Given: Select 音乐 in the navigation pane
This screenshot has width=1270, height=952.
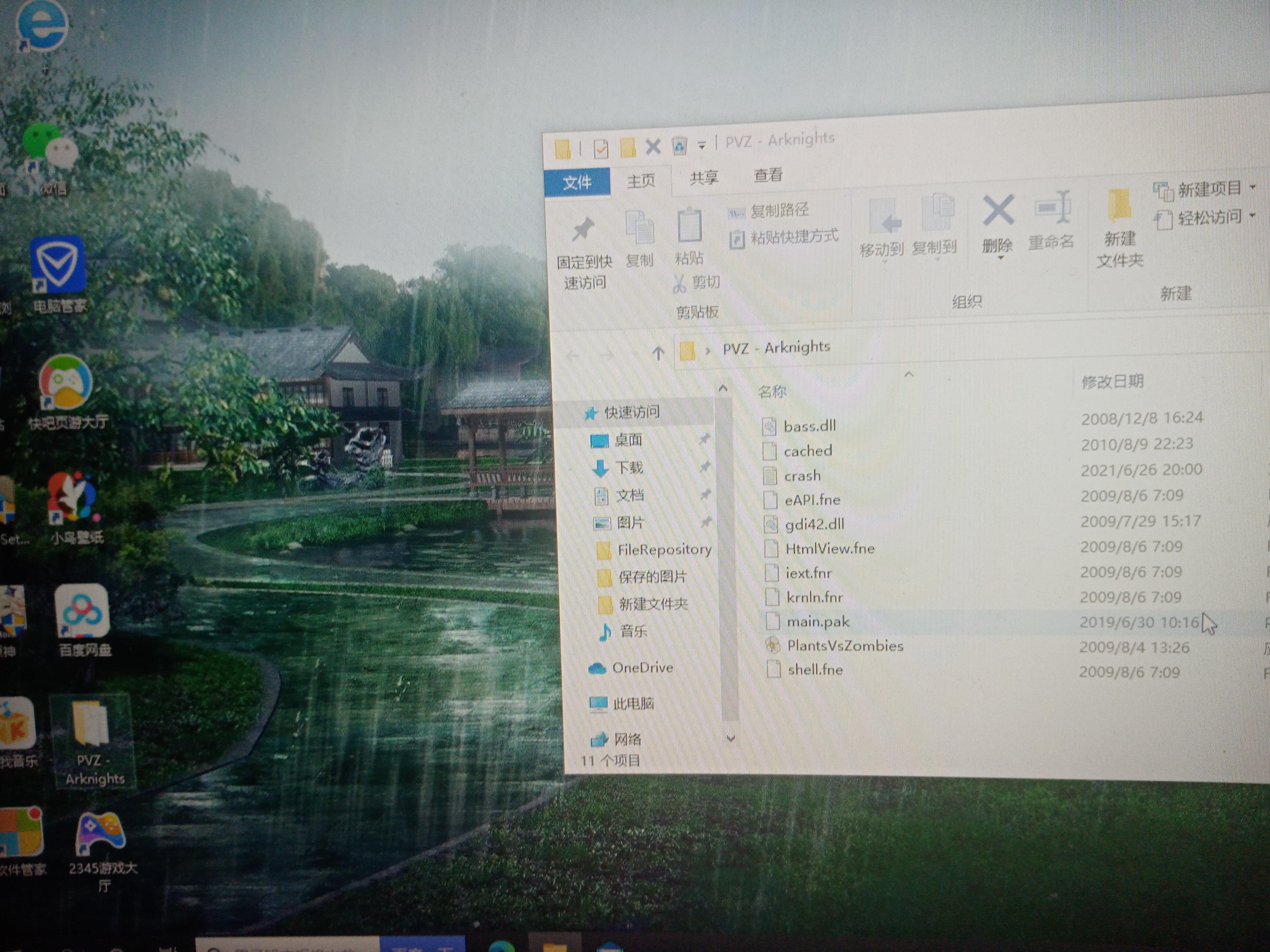Looking at the screenshot, I should click(623, 631).
